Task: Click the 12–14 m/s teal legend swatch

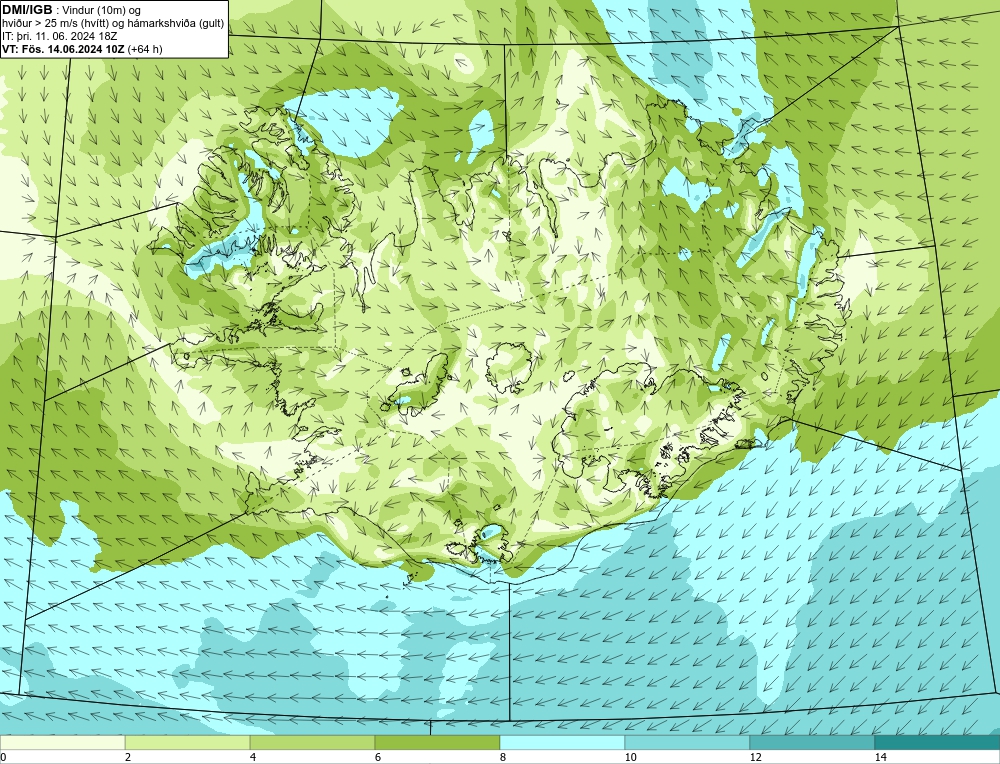Action: click(x=812, y=743)
